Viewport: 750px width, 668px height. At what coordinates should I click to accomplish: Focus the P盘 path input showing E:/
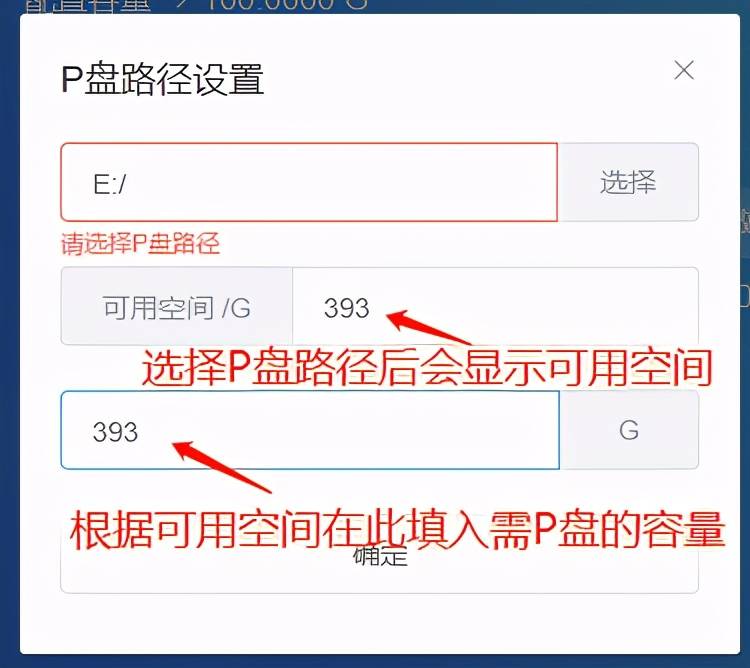[x=309, y=182]
